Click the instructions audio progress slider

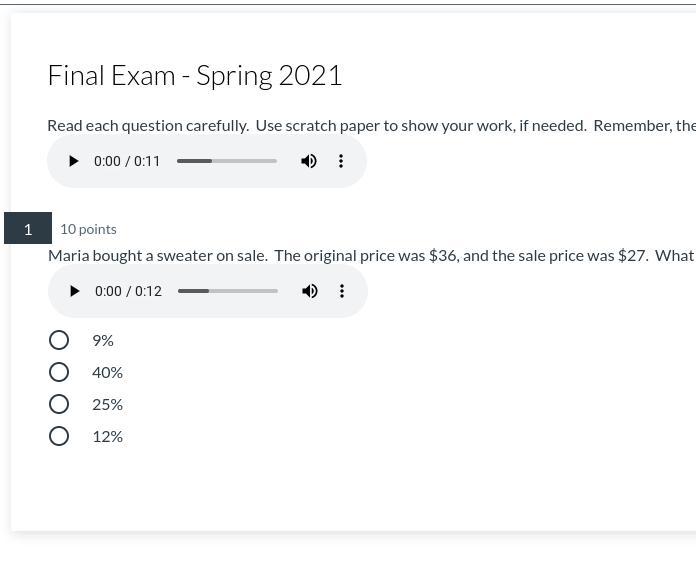coord(227,161)
